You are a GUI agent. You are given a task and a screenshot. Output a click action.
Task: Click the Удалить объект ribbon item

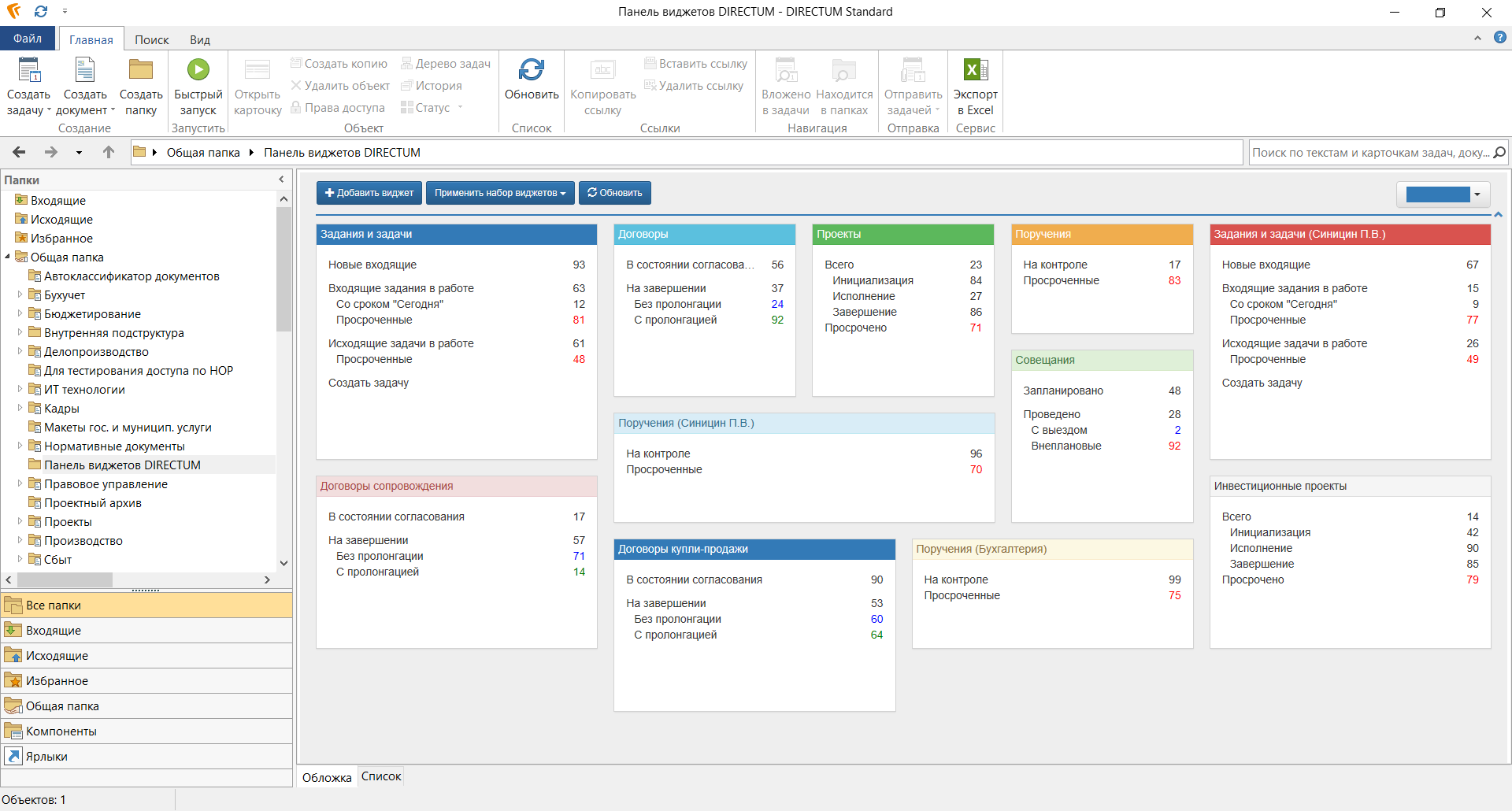(340, 86)
